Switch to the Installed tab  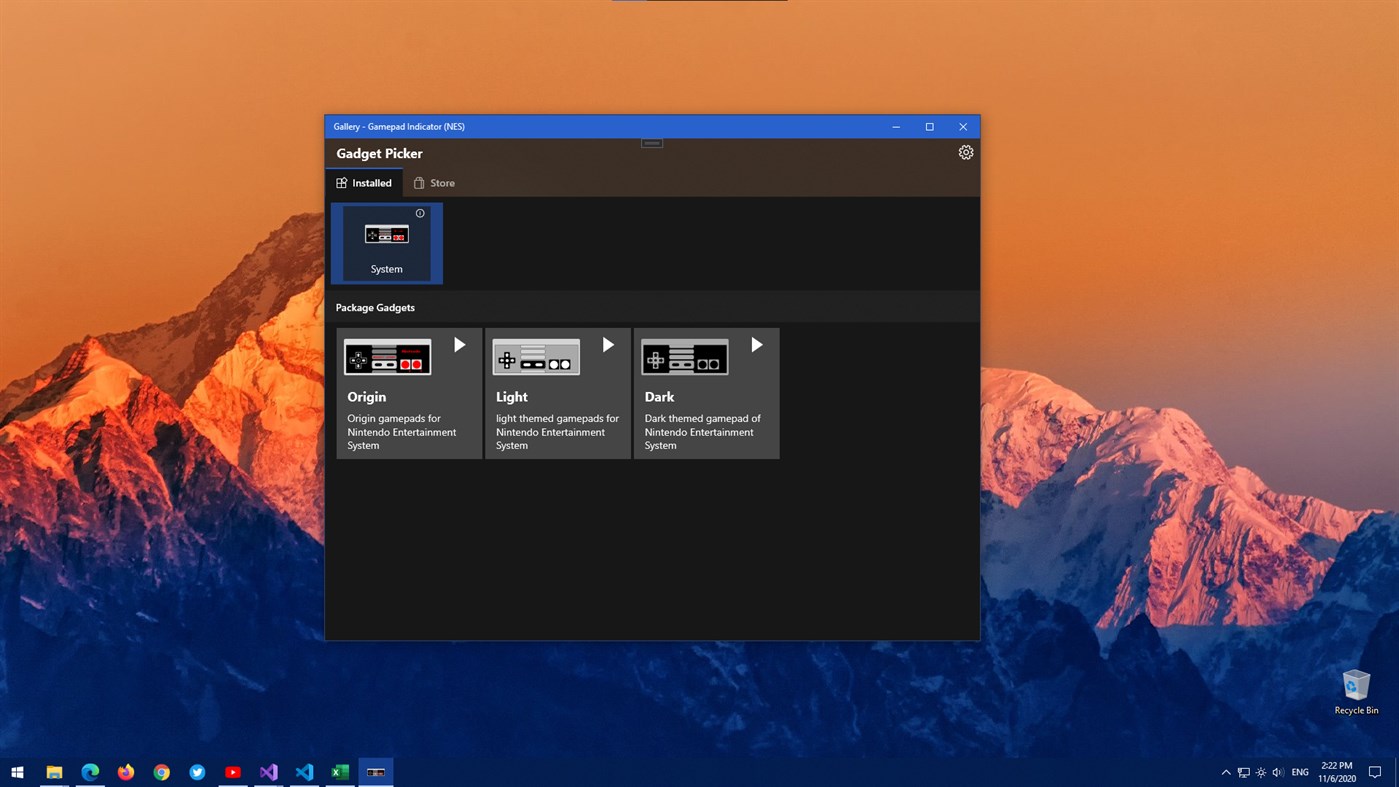tap(365, 183)
